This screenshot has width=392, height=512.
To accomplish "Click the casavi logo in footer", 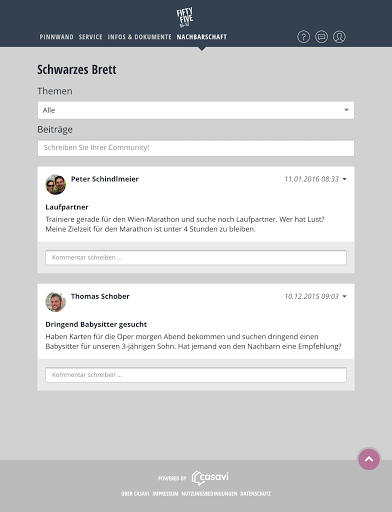I will point(210,478).
